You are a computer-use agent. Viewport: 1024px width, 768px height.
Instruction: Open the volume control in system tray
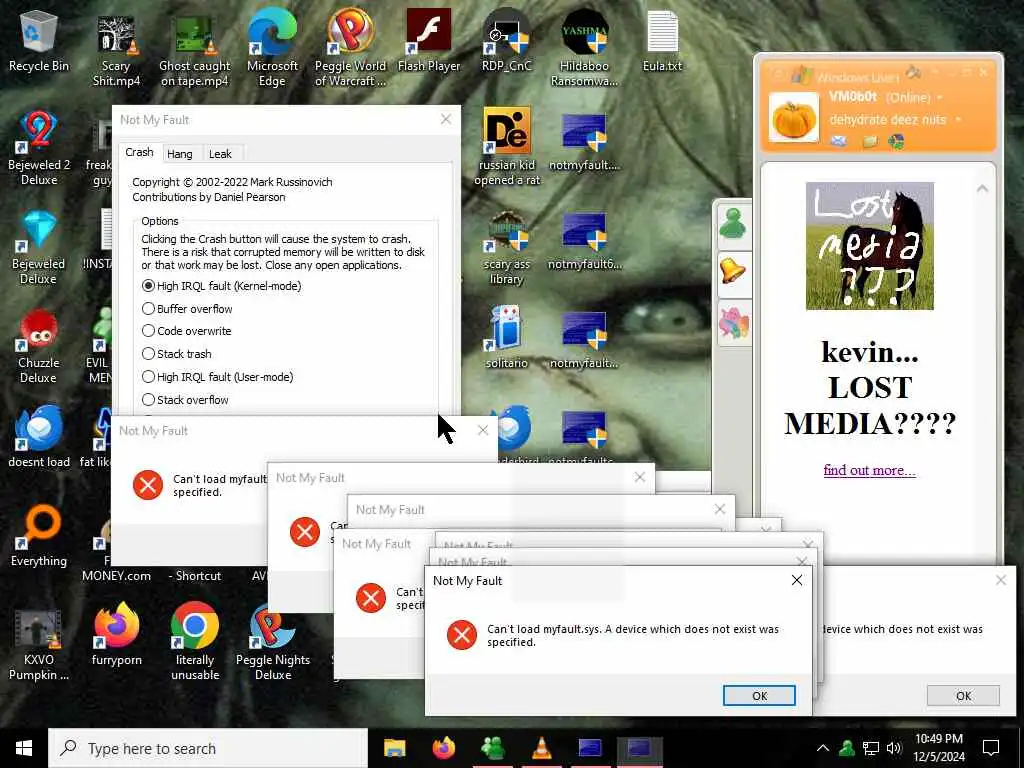pos(894,748)
